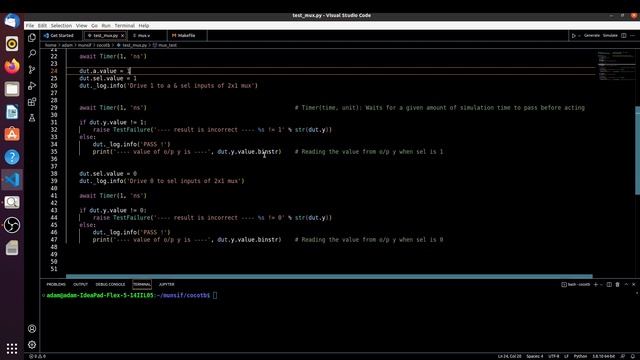Run the Python file with play button
The width and height of the screenshot is (640, 360).
pyautogui.click(x=573, y=36)
